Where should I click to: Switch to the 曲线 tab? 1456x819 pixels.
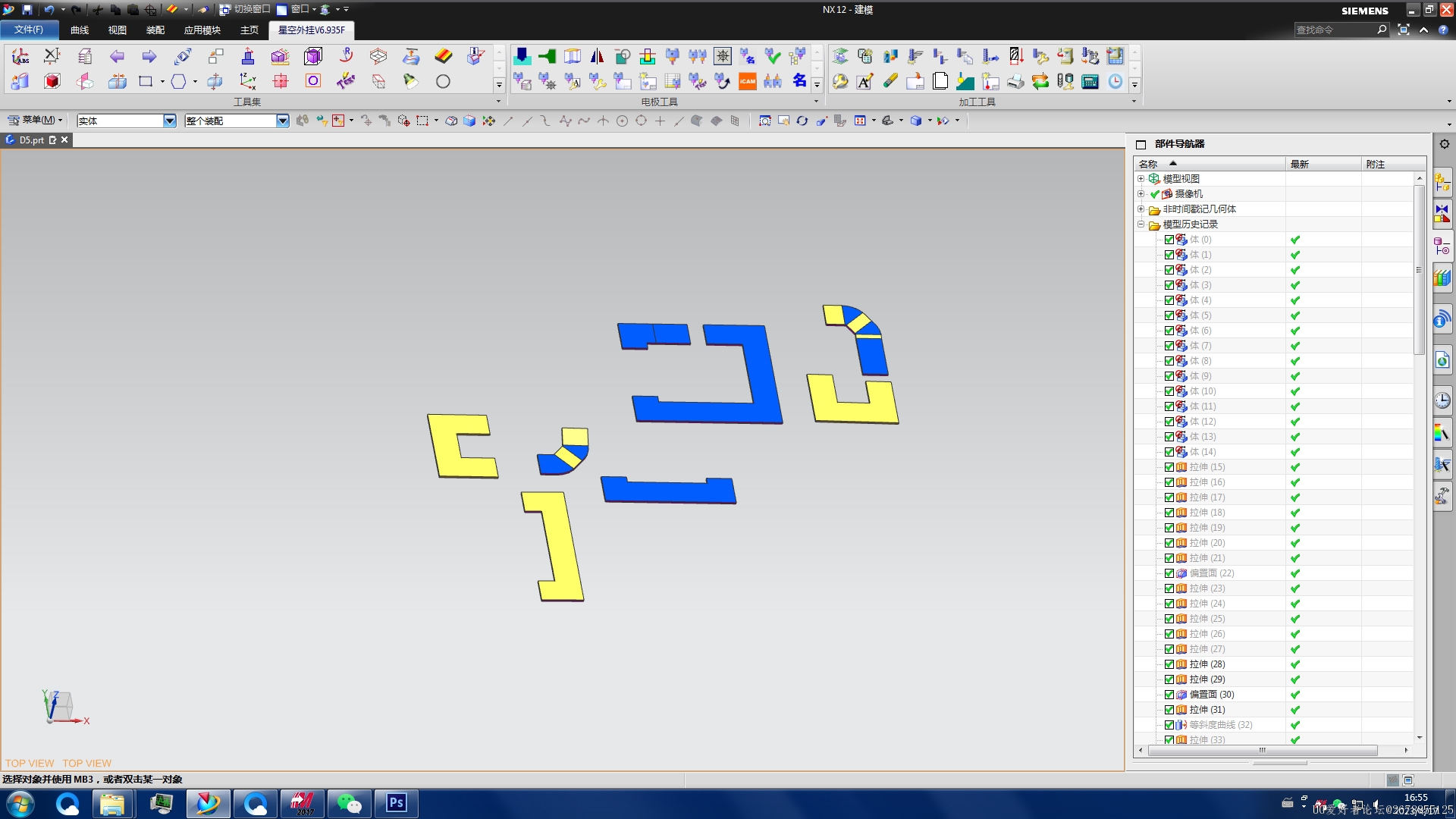(80, 30)
